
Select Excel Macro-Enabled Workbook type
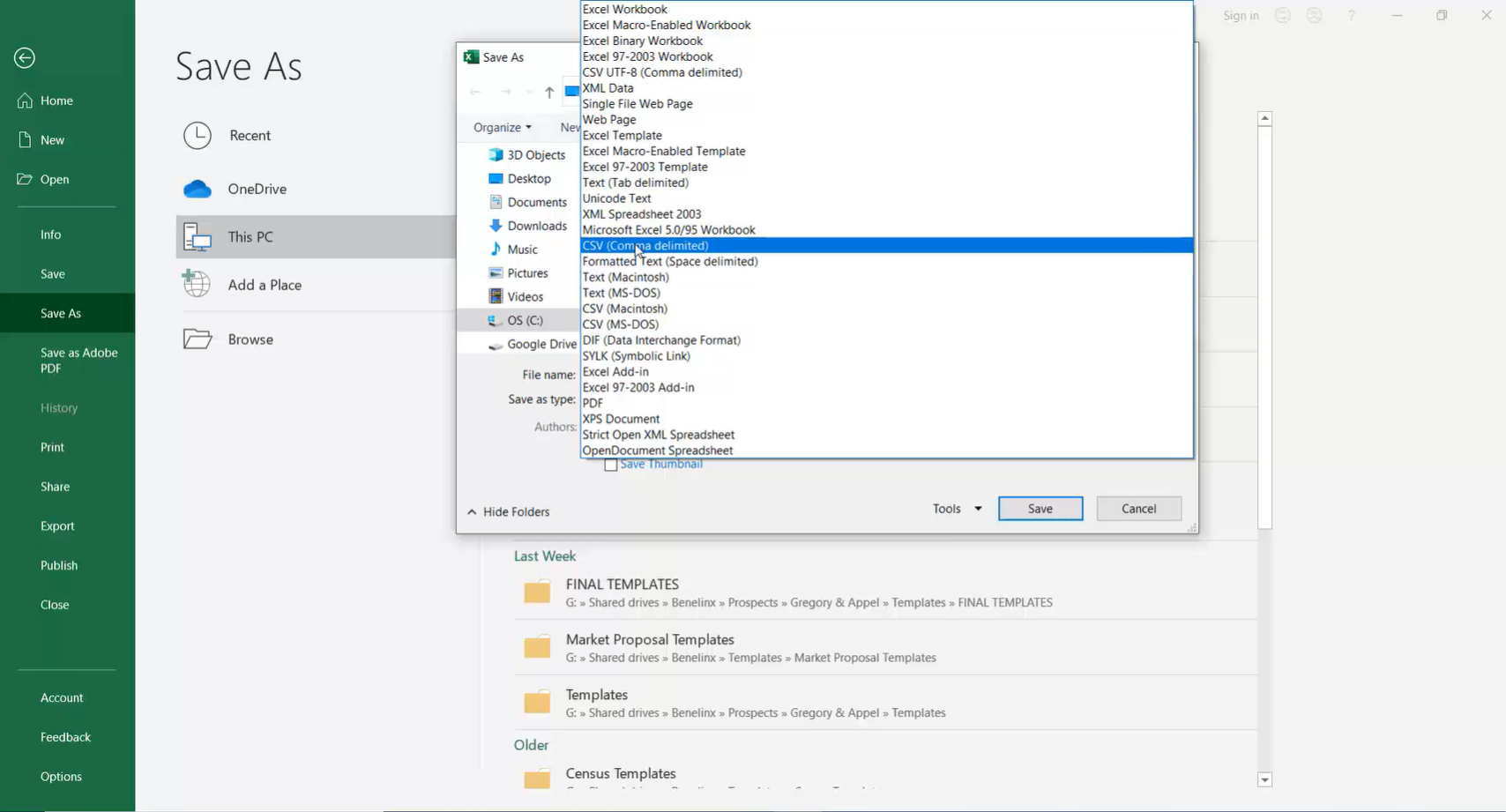point(886,25)
